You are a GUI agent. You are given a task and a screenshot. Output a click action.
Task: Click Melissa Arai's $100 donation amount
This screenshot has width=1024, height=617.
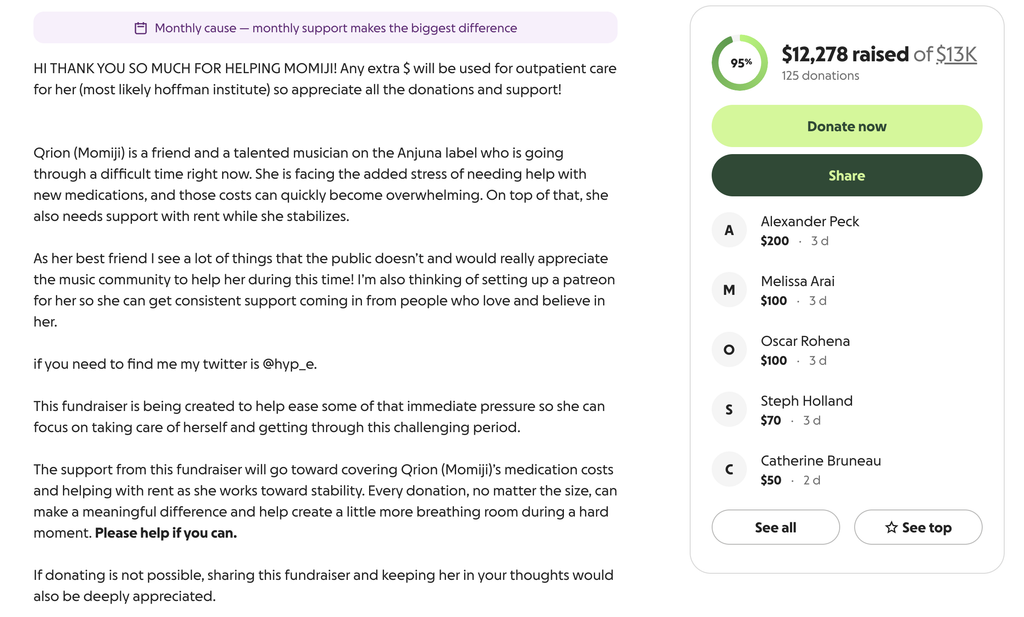click(773, 301)
